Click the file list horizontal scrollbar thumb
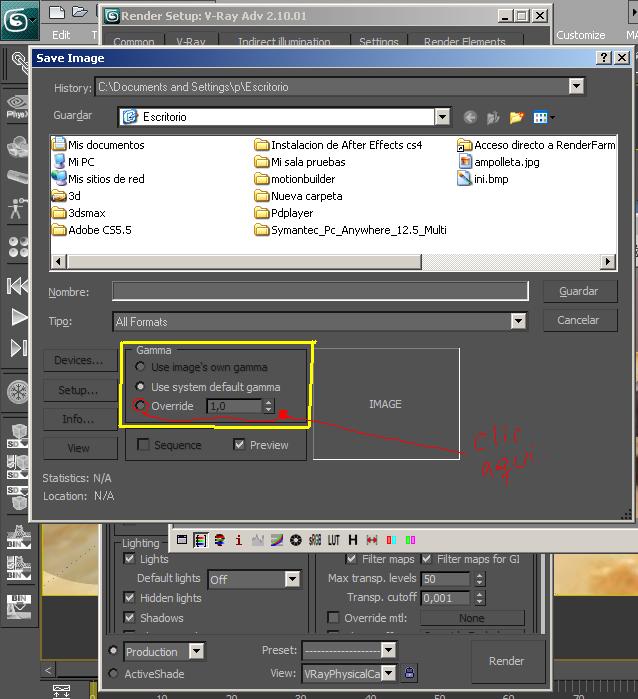The image size is (638, 699). tap(244, 262)
